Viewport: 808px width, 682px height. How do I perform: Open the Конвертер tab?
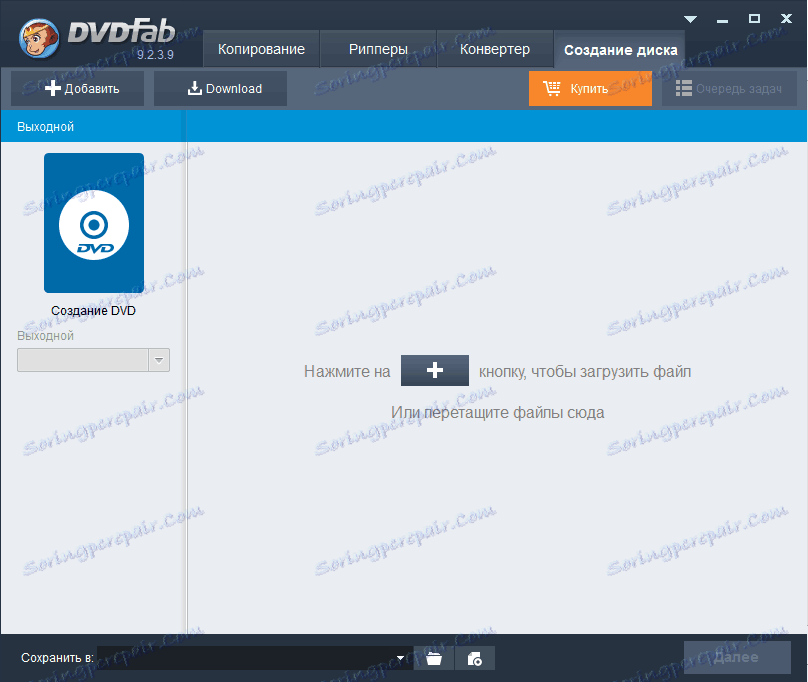pos(495,49)
